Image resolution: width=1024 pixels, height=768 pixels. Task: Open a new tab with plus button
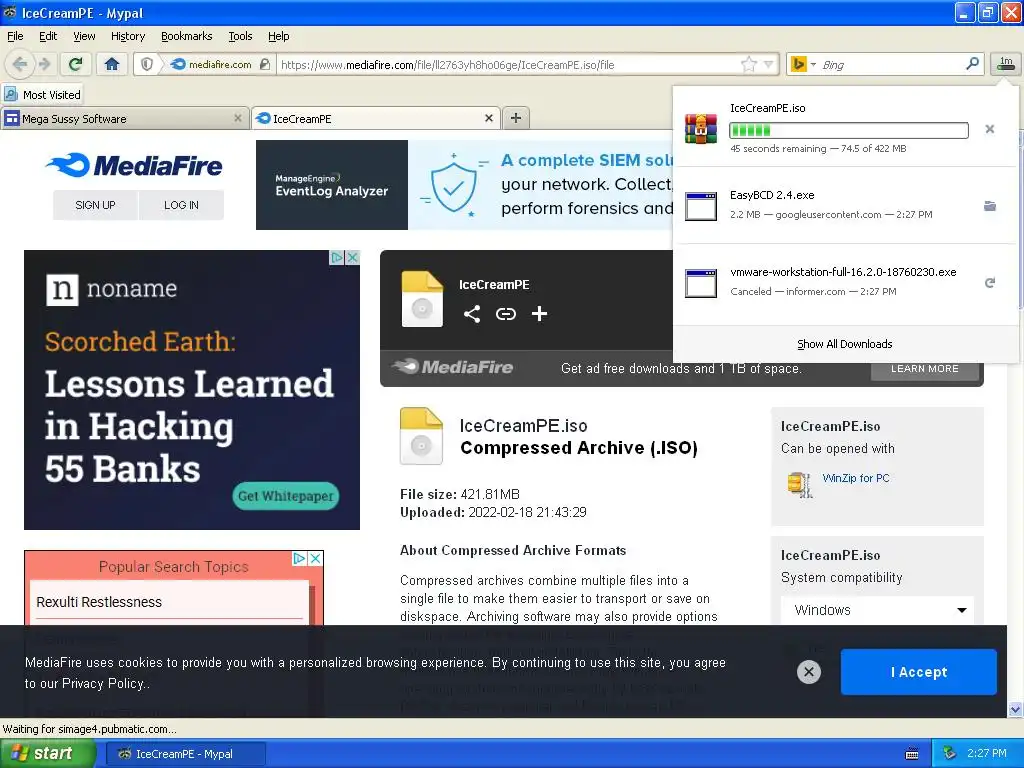(516, 118)
